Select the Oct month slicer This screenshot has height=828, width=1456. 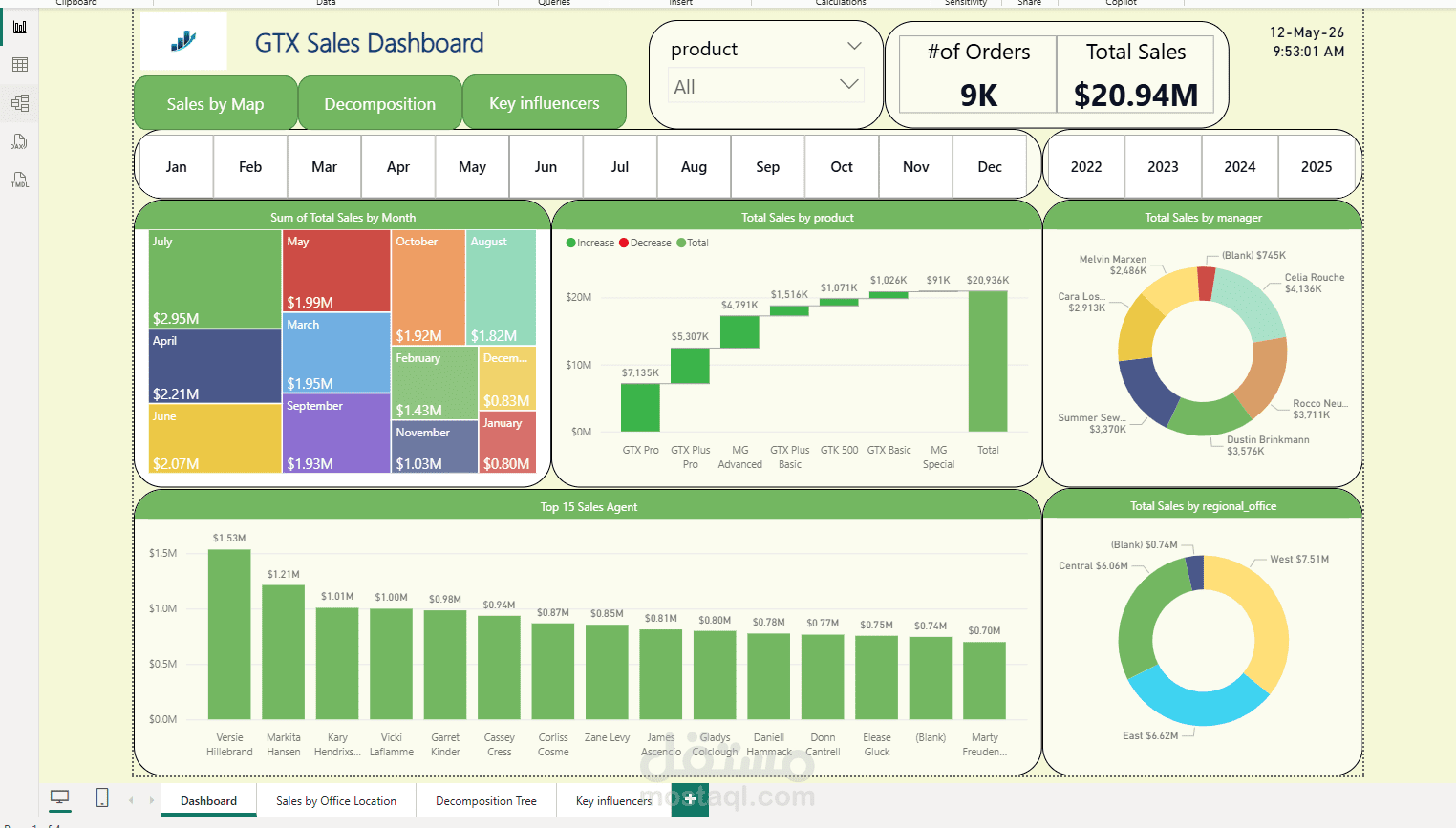[x=842, y=166]
